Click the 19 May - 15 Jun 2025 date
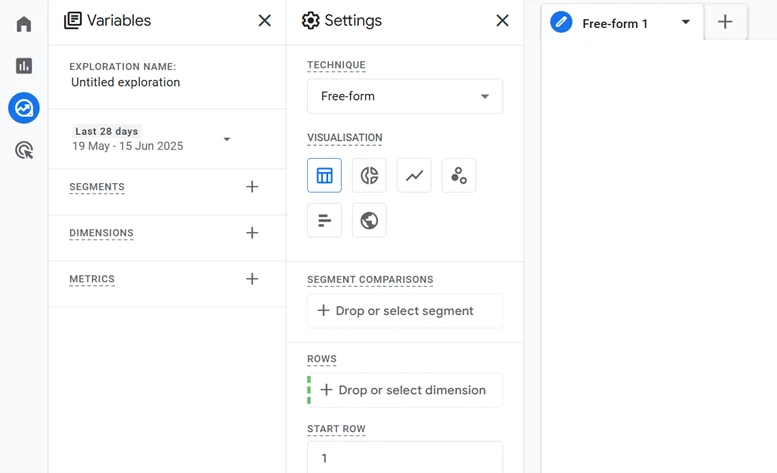 click(128, 146)
